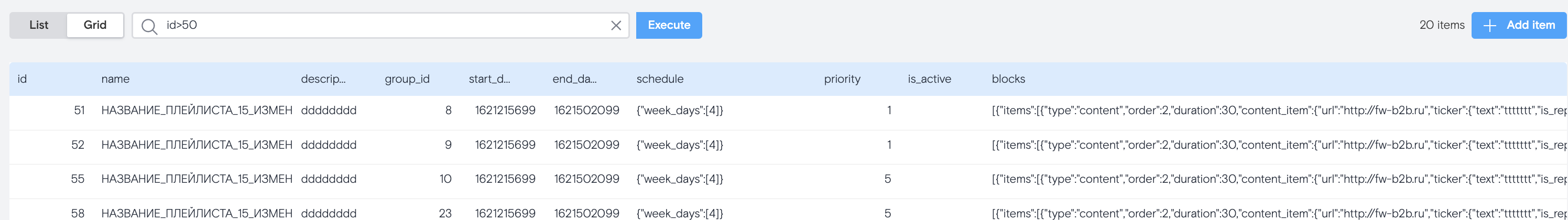
Task: Focus the query field containing id>50
Action: 384,26
